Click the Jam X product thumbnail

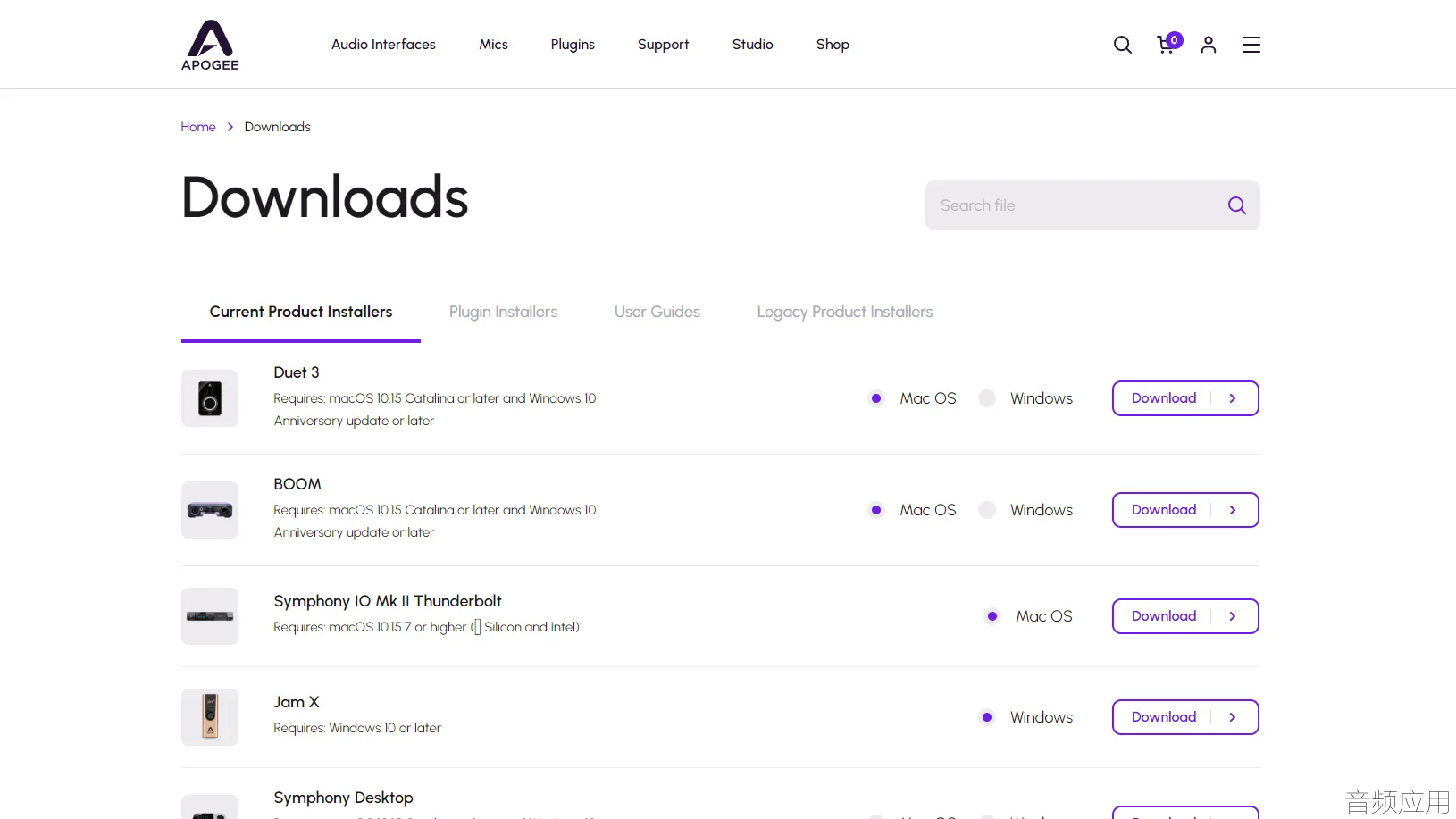(x=210, y=717)
